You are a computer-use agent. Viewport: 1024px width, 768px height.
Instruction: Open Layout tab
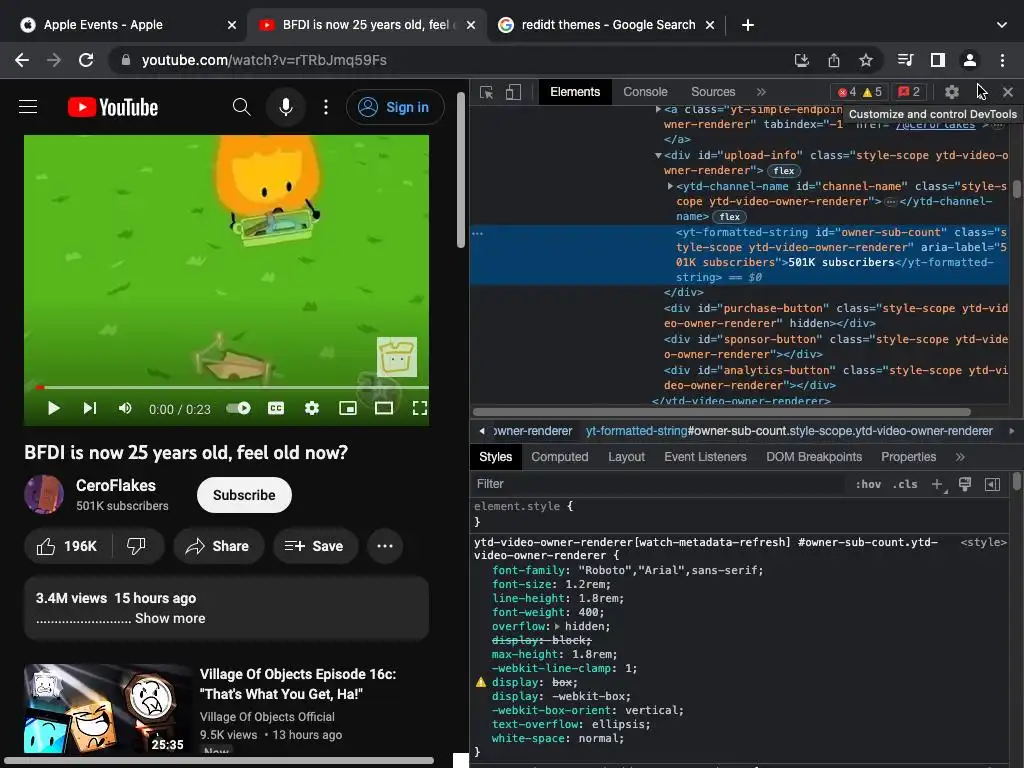click(x=626, y=457)
